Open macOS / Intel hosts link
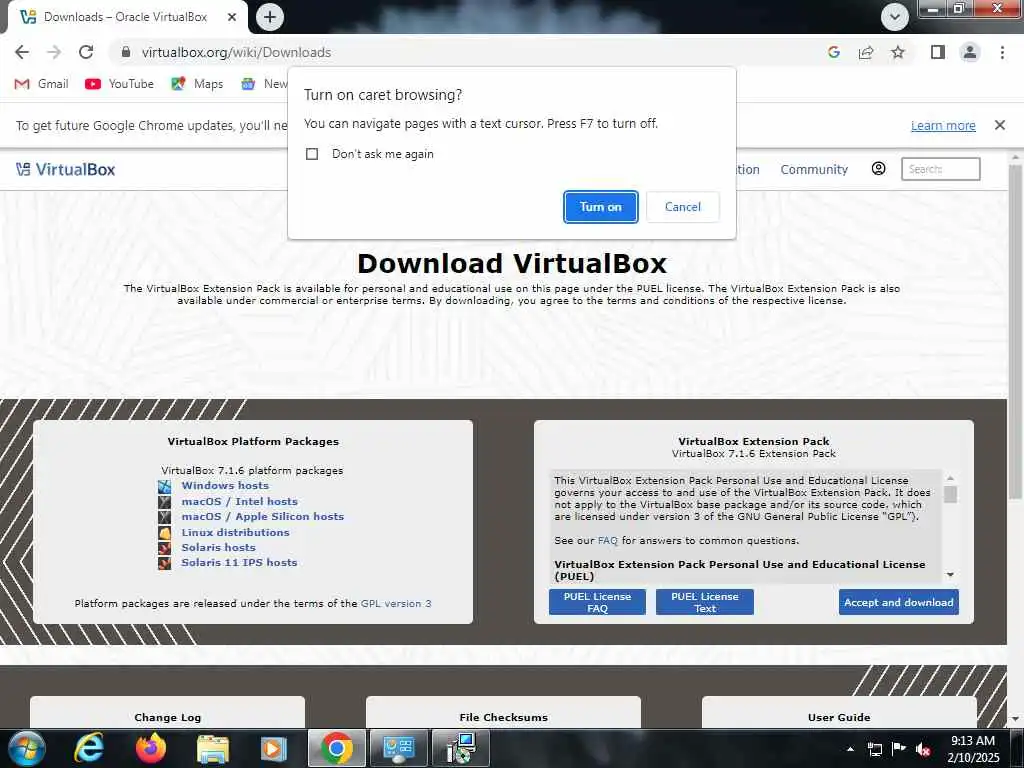Screen dimensions: 1024x768 click(x=240, y=502)
